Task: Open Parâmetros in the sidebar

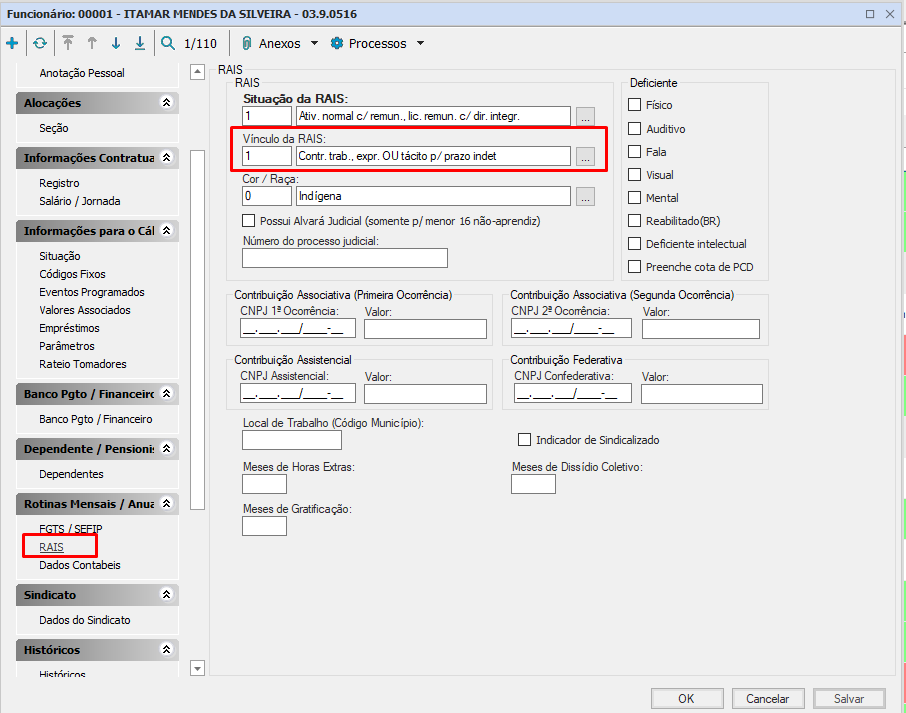Action: tap(67, 346)
